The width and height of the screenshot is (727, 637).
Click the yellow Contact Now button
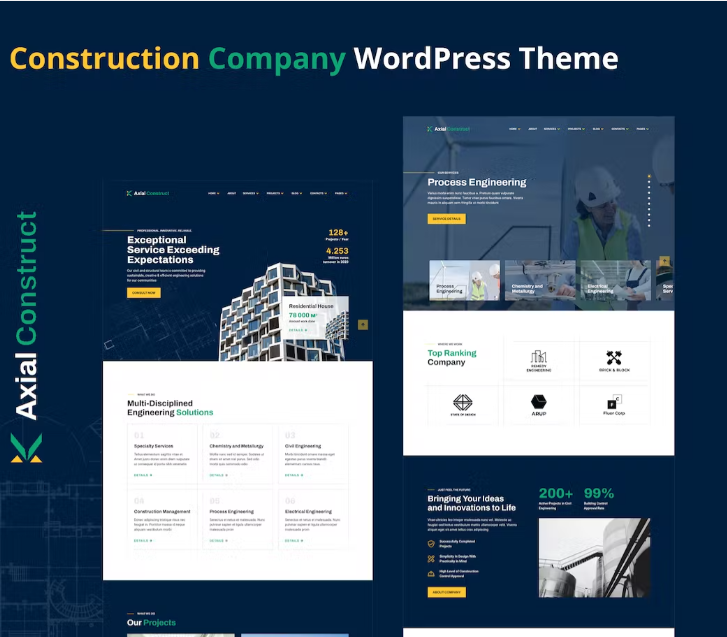click(144, 293)
